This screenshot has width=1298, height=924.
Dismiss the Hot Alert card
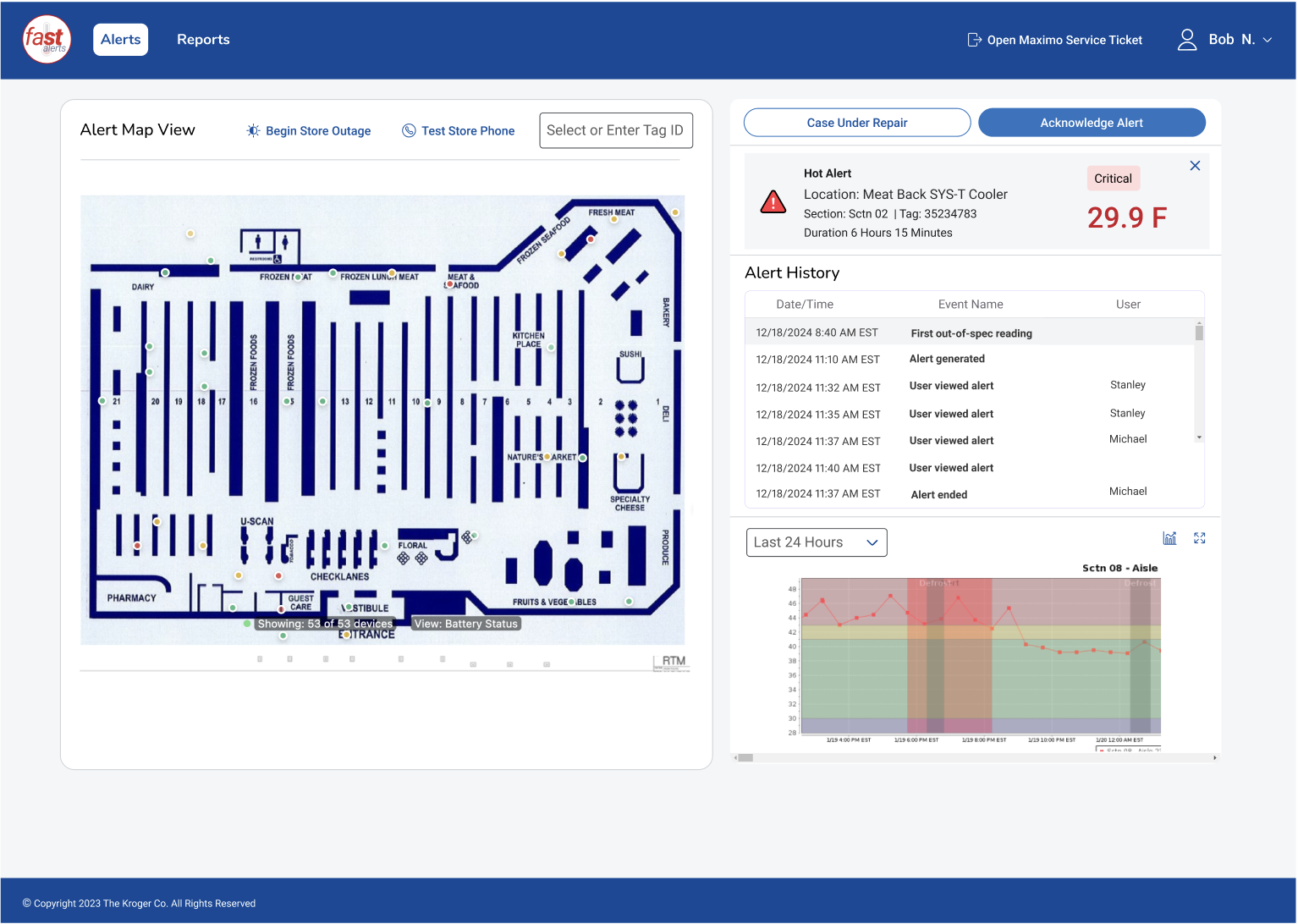click(x=1195, y=166)
